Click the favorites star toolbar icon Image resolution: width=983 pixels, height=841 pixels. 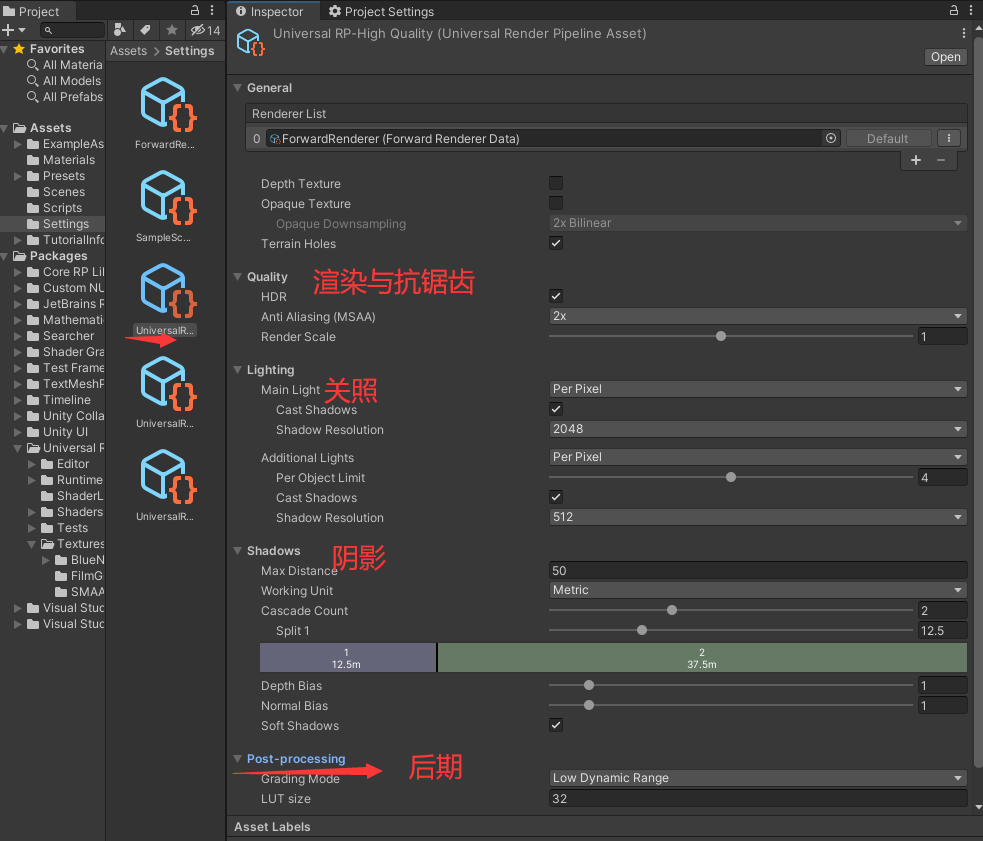172,30
